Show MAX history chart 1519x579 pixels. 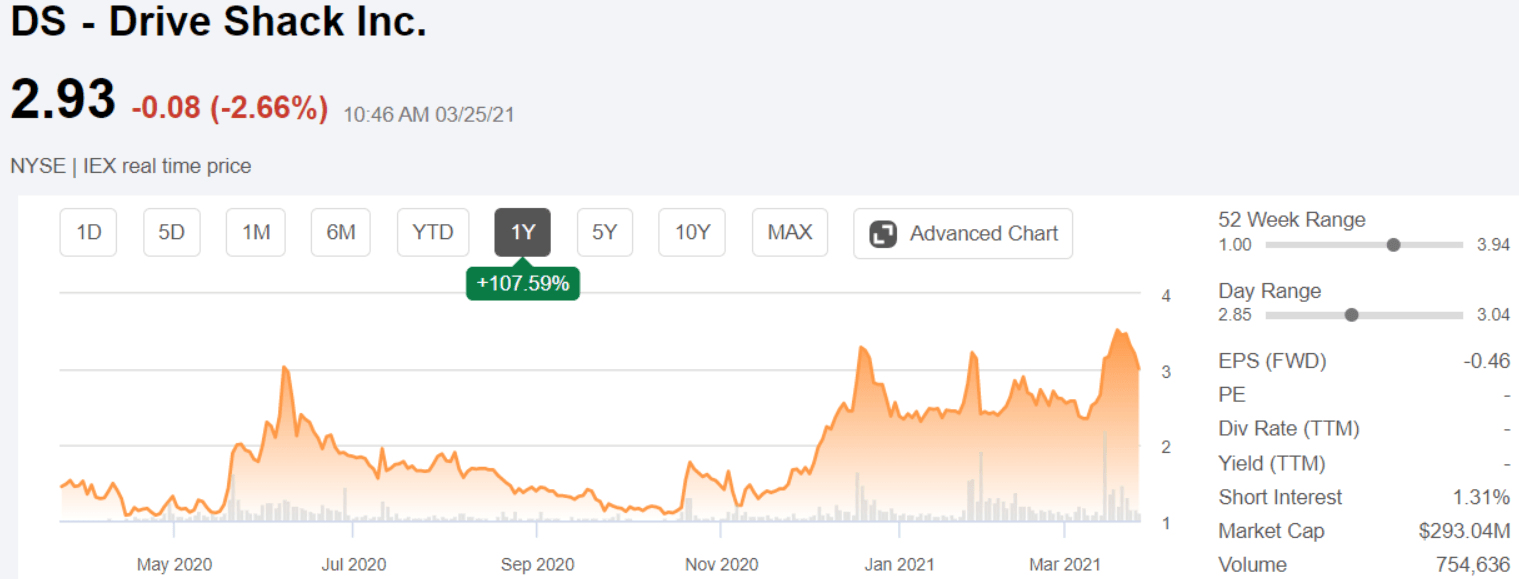[790, 233]
